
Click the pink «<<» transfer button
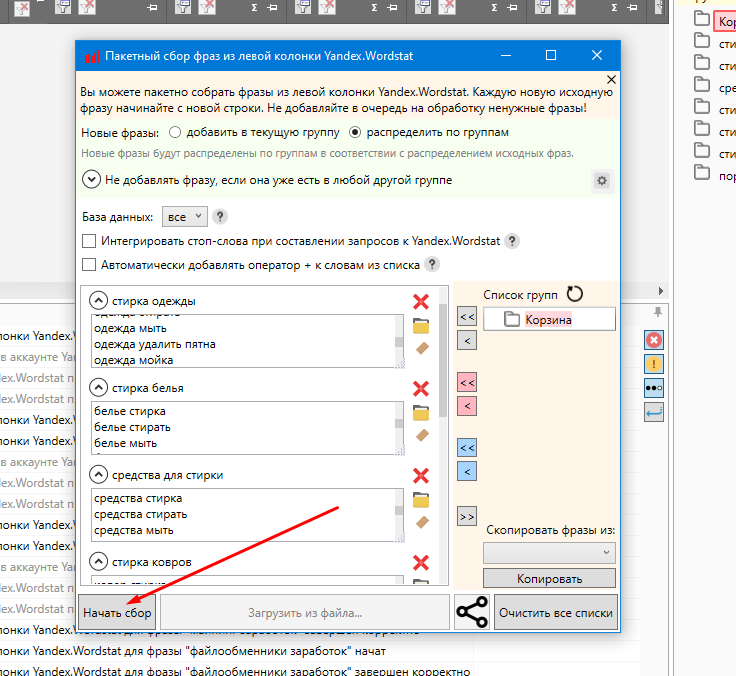pos(467,383)
